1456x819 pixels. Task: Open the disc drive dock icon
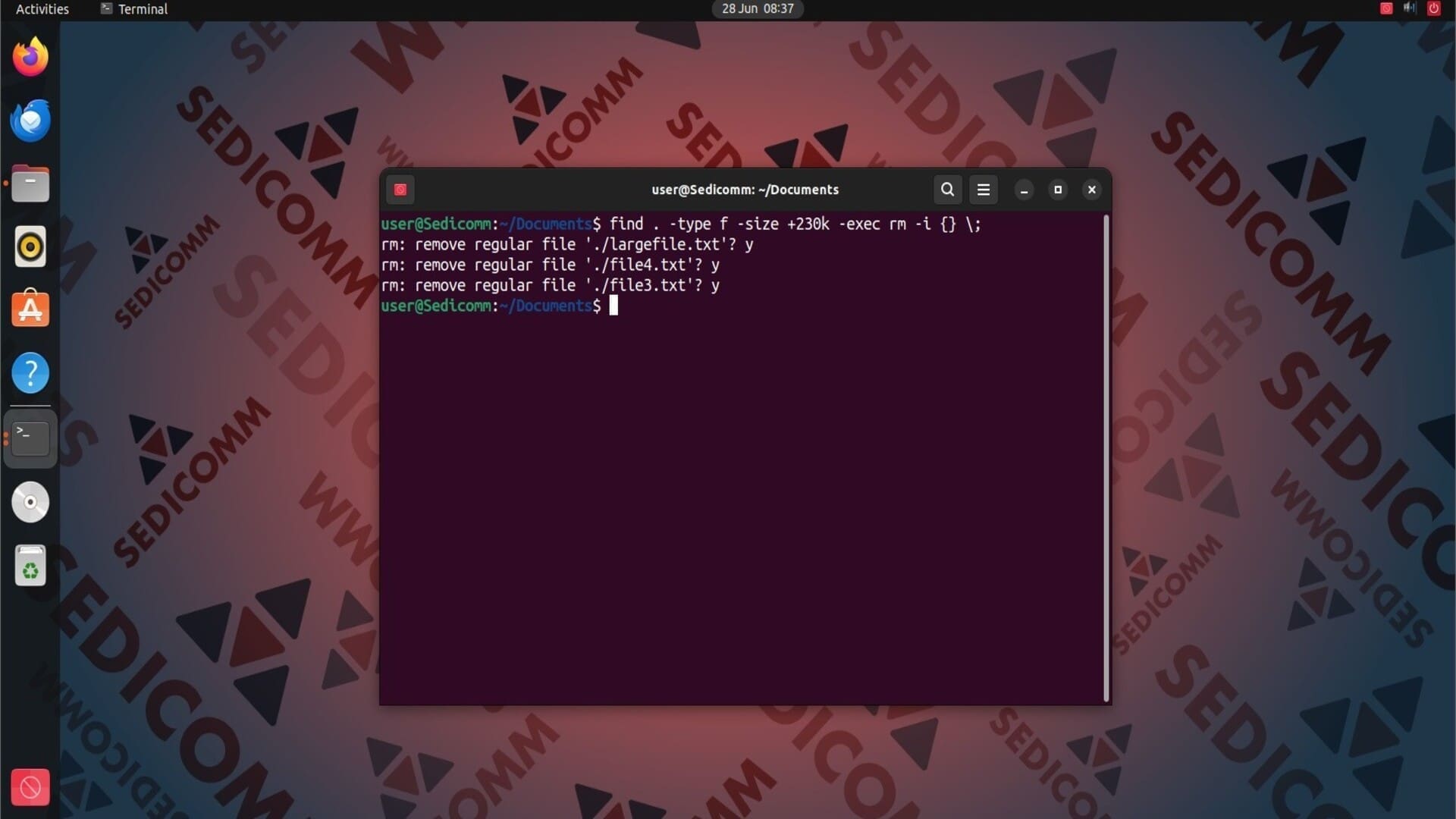pyautogui.click(x=30, y=502)
